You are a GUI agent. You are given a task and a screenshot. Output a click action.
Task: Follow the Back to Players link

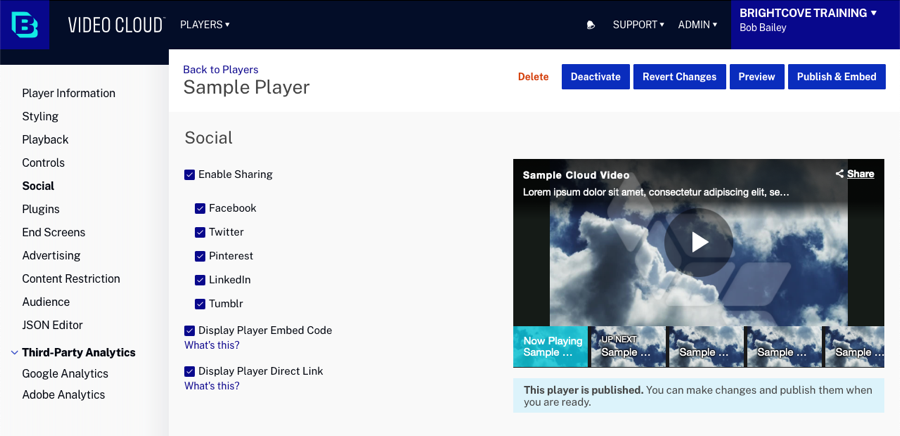220,70
